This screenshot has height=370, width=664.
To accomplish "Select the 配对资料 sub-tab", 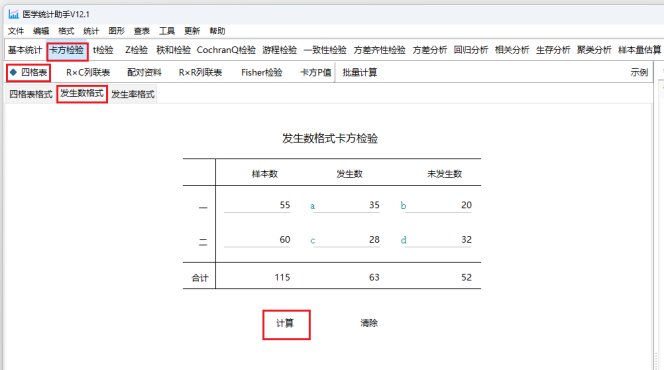I will pos(144,72).
